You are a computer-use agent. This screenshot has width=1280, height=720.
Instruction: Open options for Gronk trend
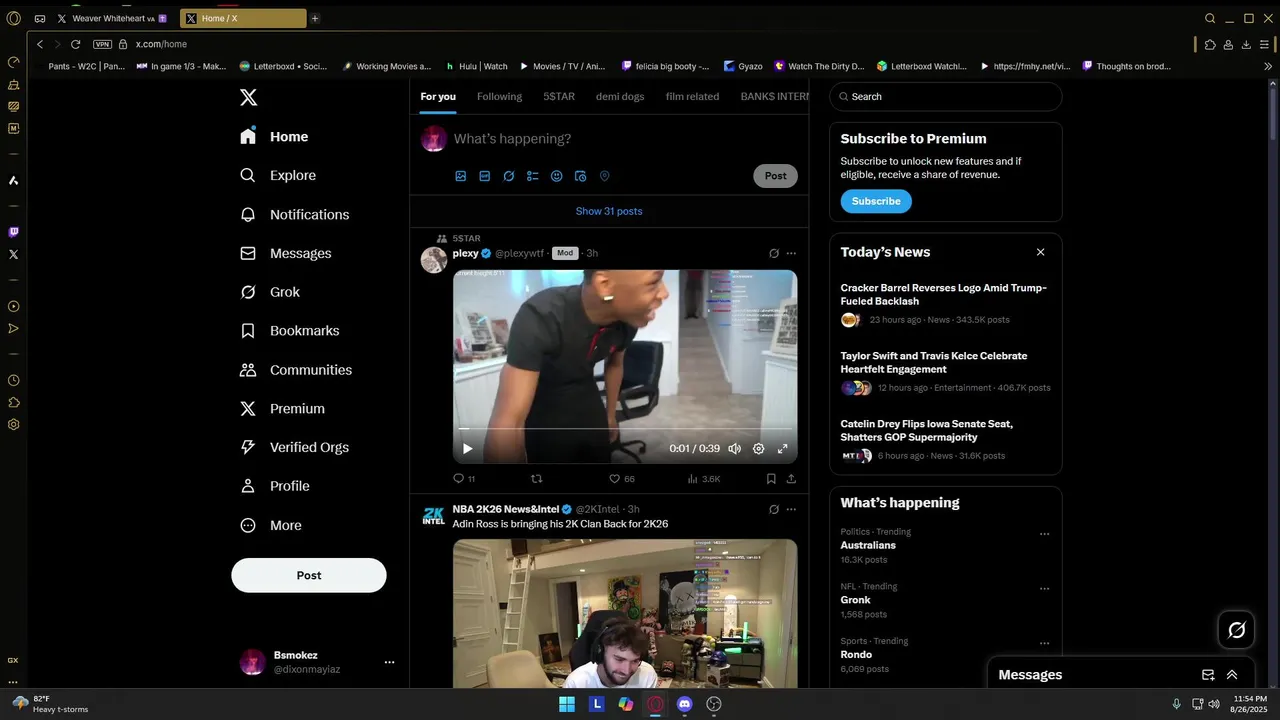click(1044, 589)
